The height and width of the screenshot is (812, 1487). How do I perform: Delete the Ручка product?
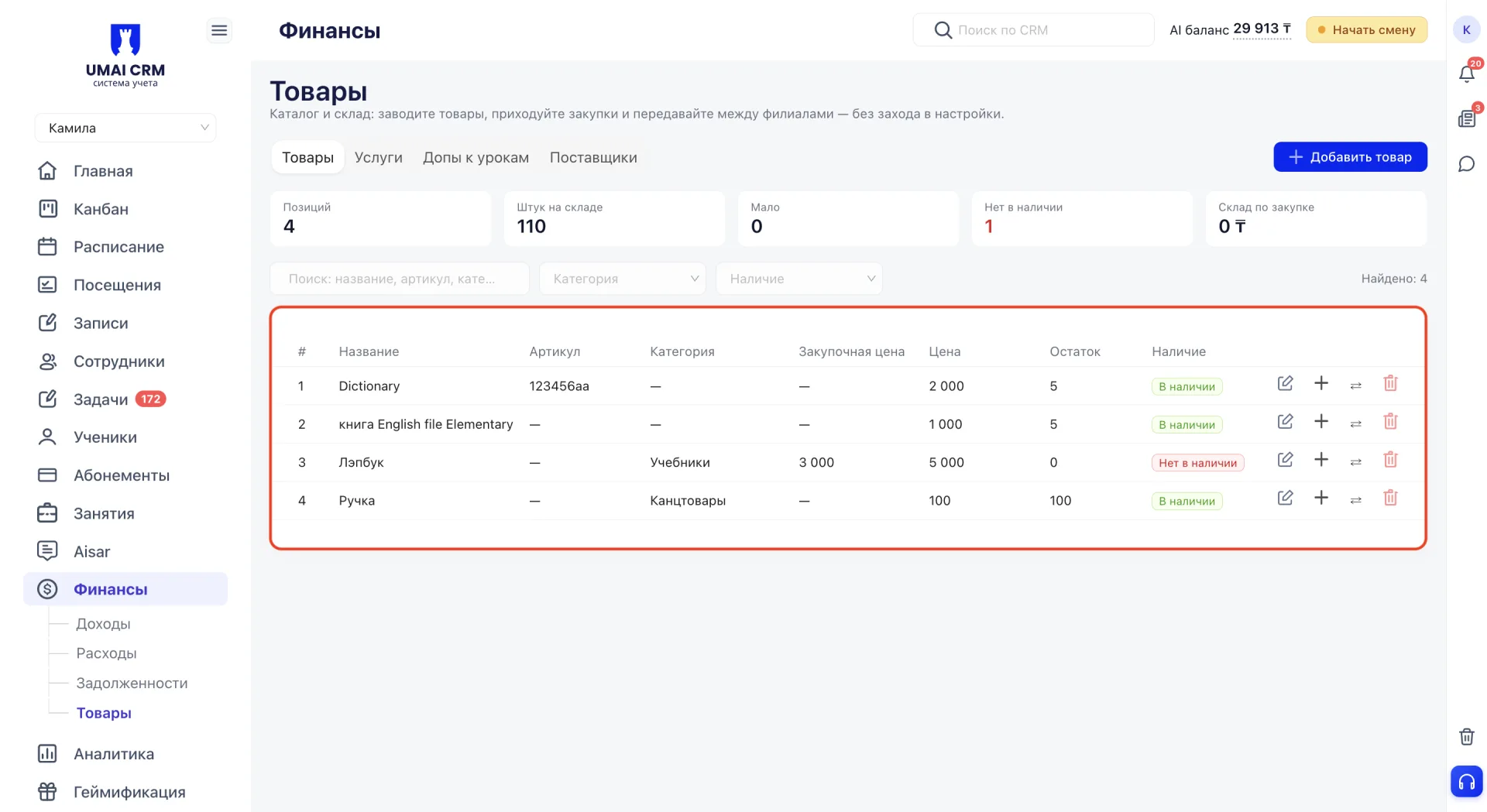click(1391, 497)
